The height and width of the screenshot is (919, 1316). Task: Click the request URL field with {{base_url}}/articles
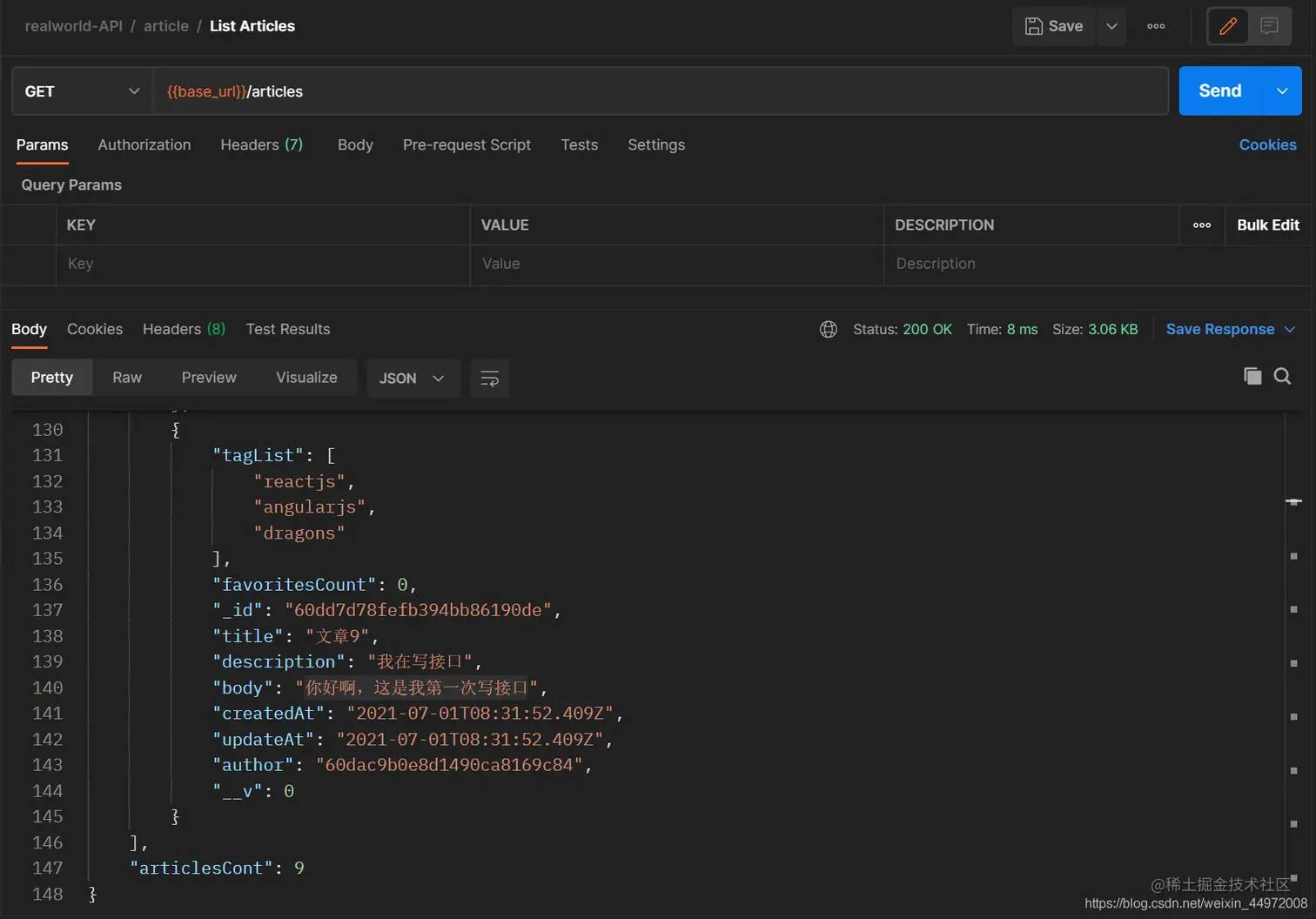[x=661, y=91]
